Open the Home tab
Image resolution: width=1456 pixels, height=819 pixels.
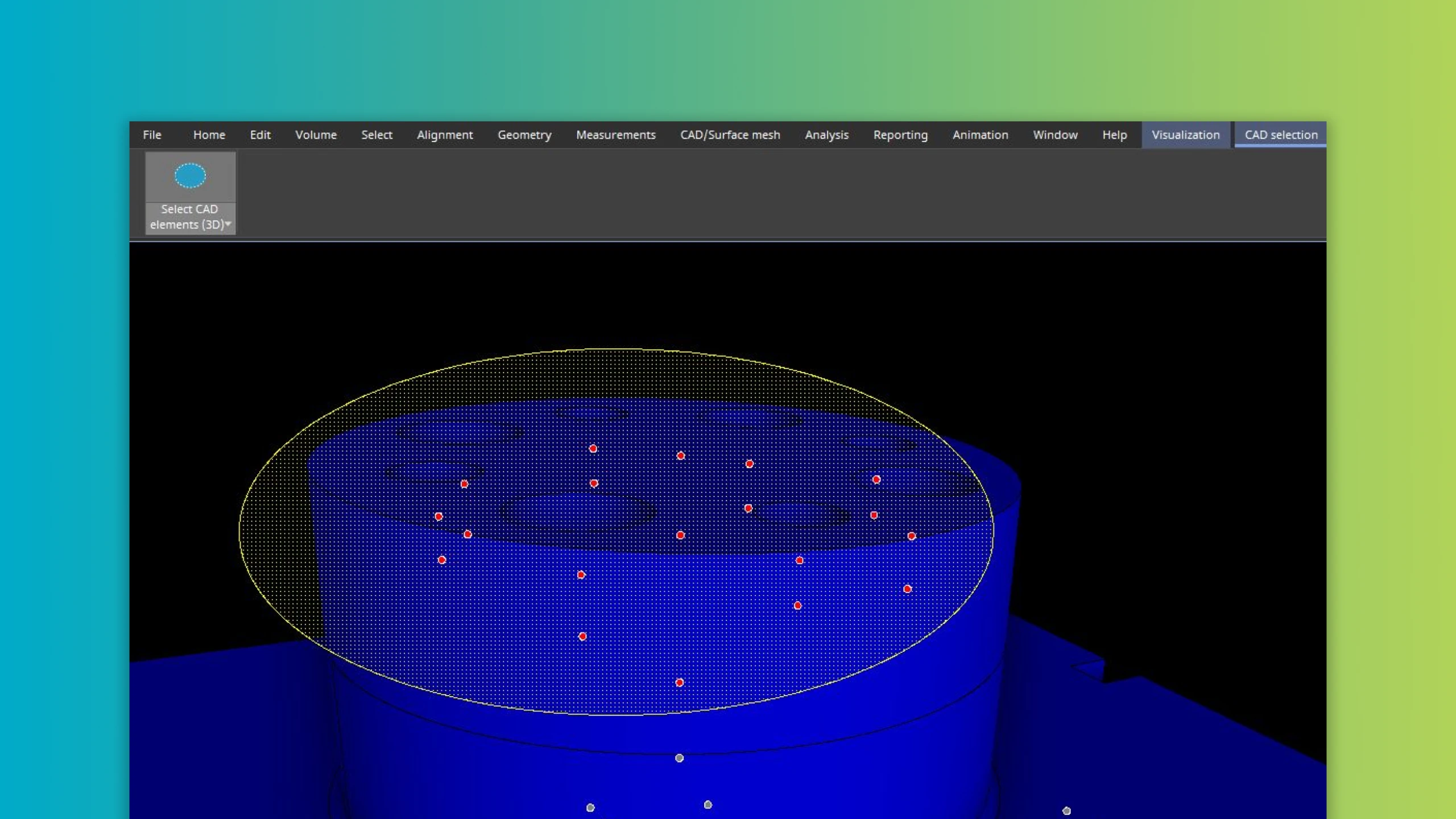point(209,135)
